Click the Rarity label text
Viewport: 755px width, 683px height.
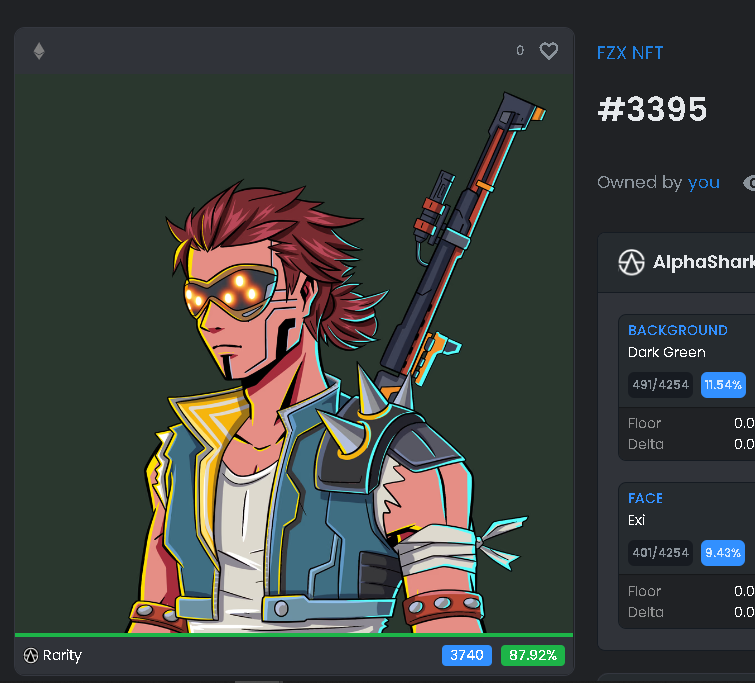point(62,655)
